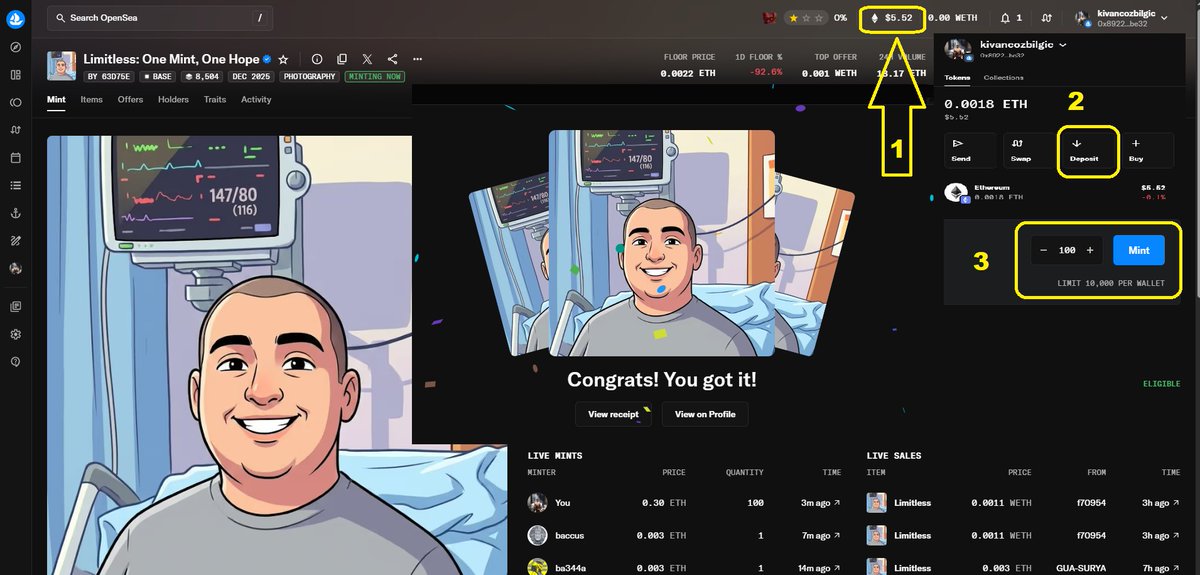Select the Traits tab

[215, 100]
